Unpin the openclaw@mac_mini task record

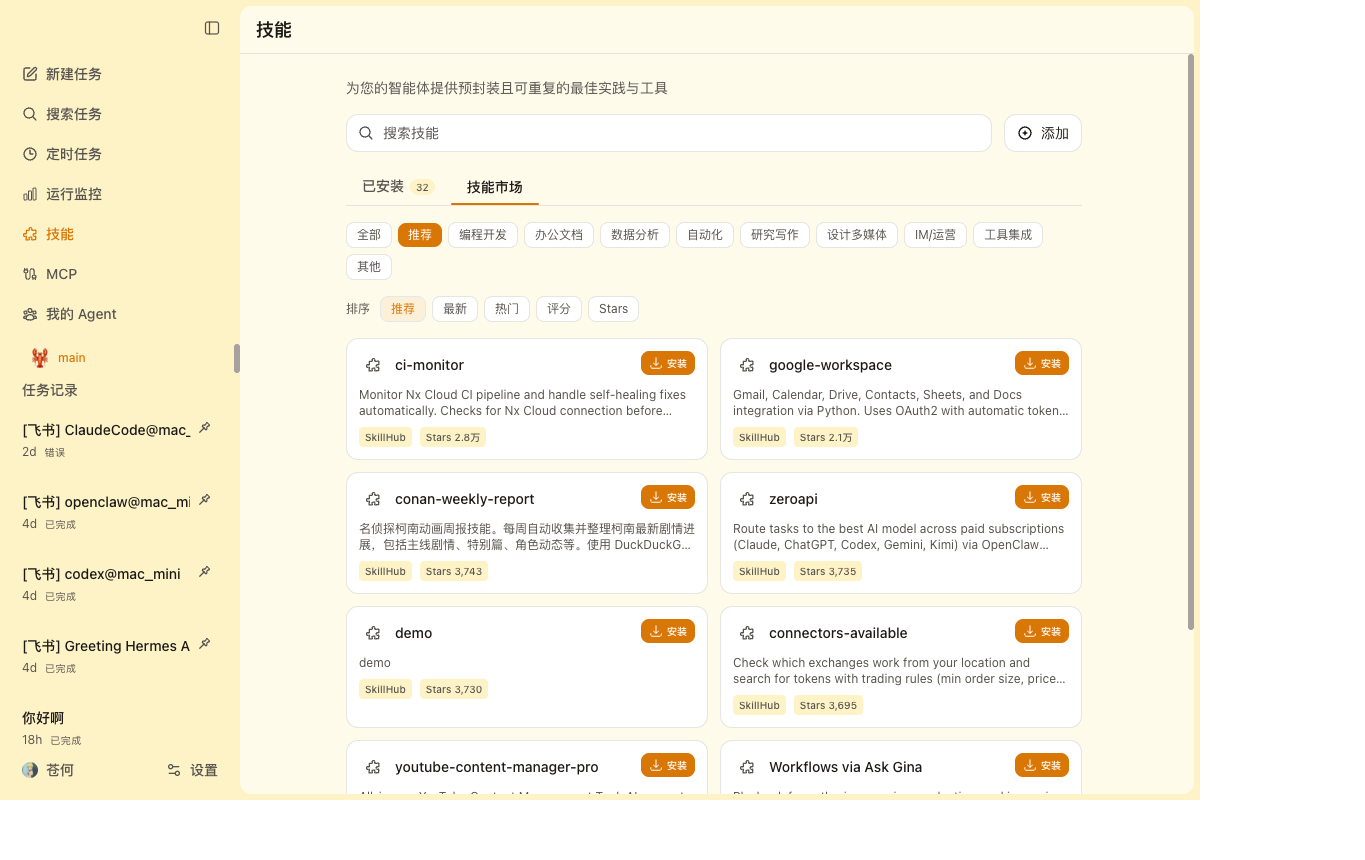click(x=204, y=500)
